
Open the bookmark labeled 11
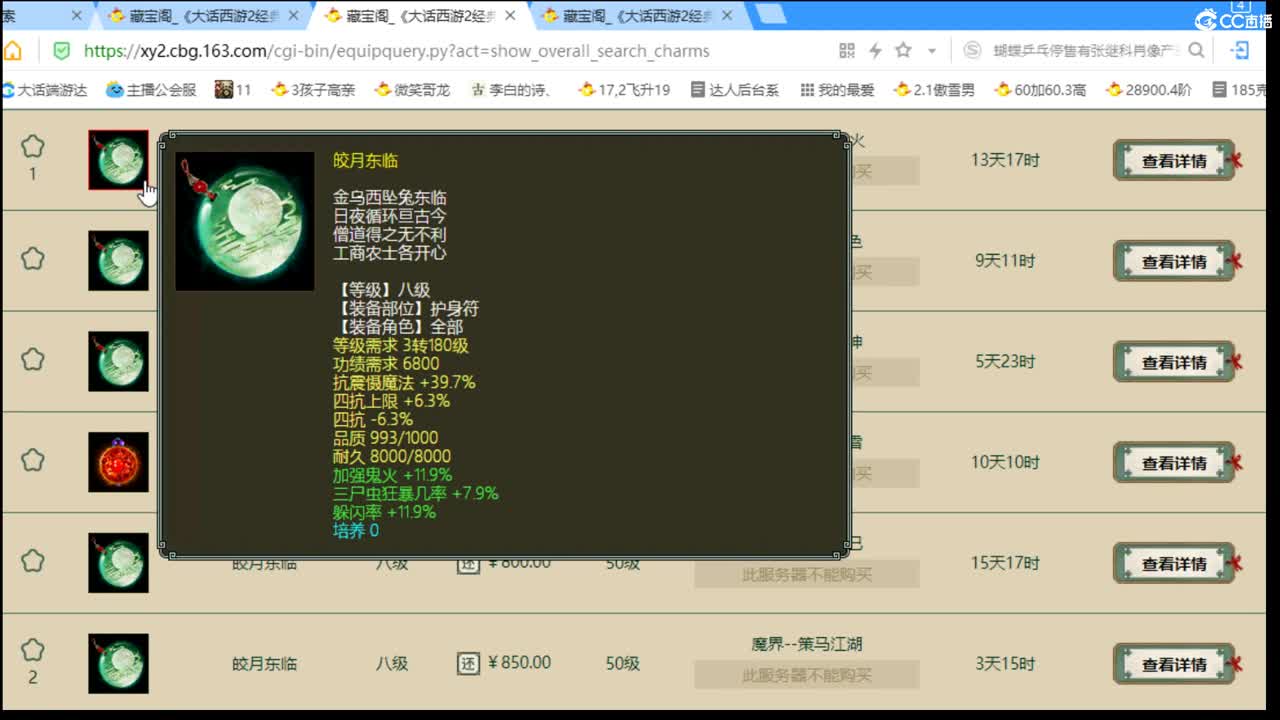pos(233,90)
